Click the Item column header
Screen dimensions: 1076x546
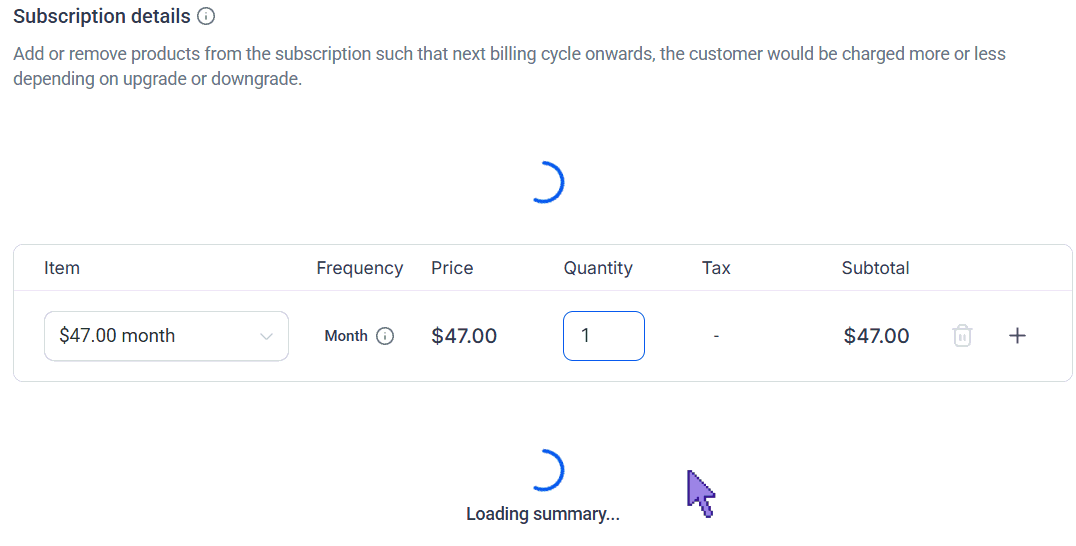pos(62,268)
